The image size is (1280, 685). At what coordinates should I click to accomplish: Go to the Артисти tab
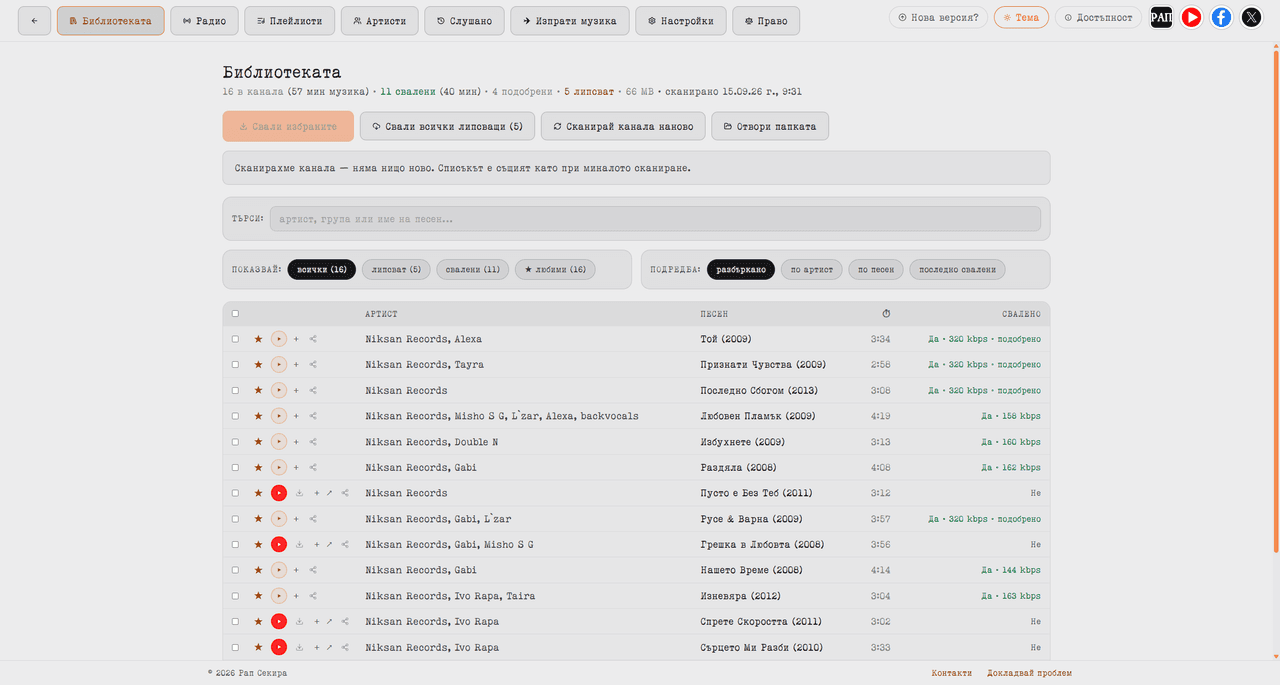coord(379,20)
